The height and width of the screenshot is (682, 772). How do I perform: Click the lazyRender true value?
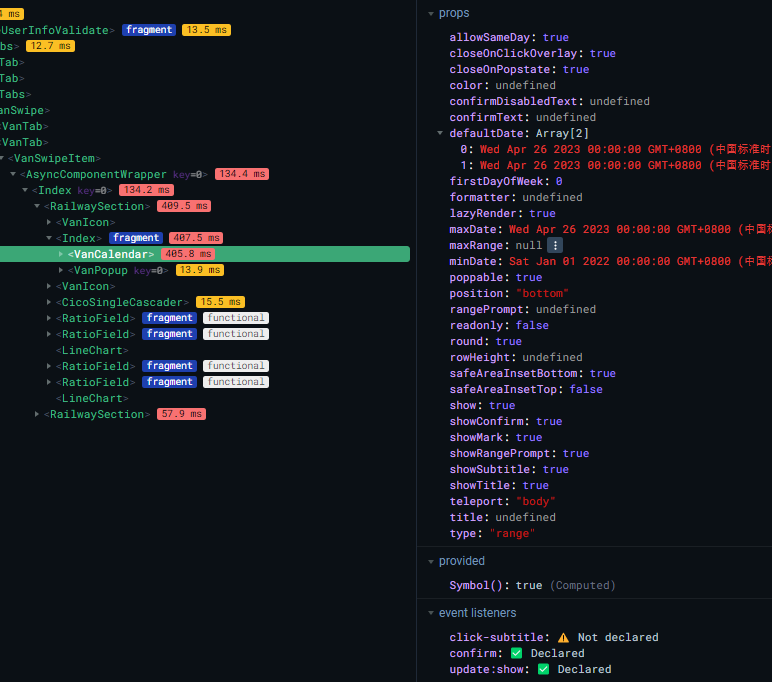tap(542, 213)
